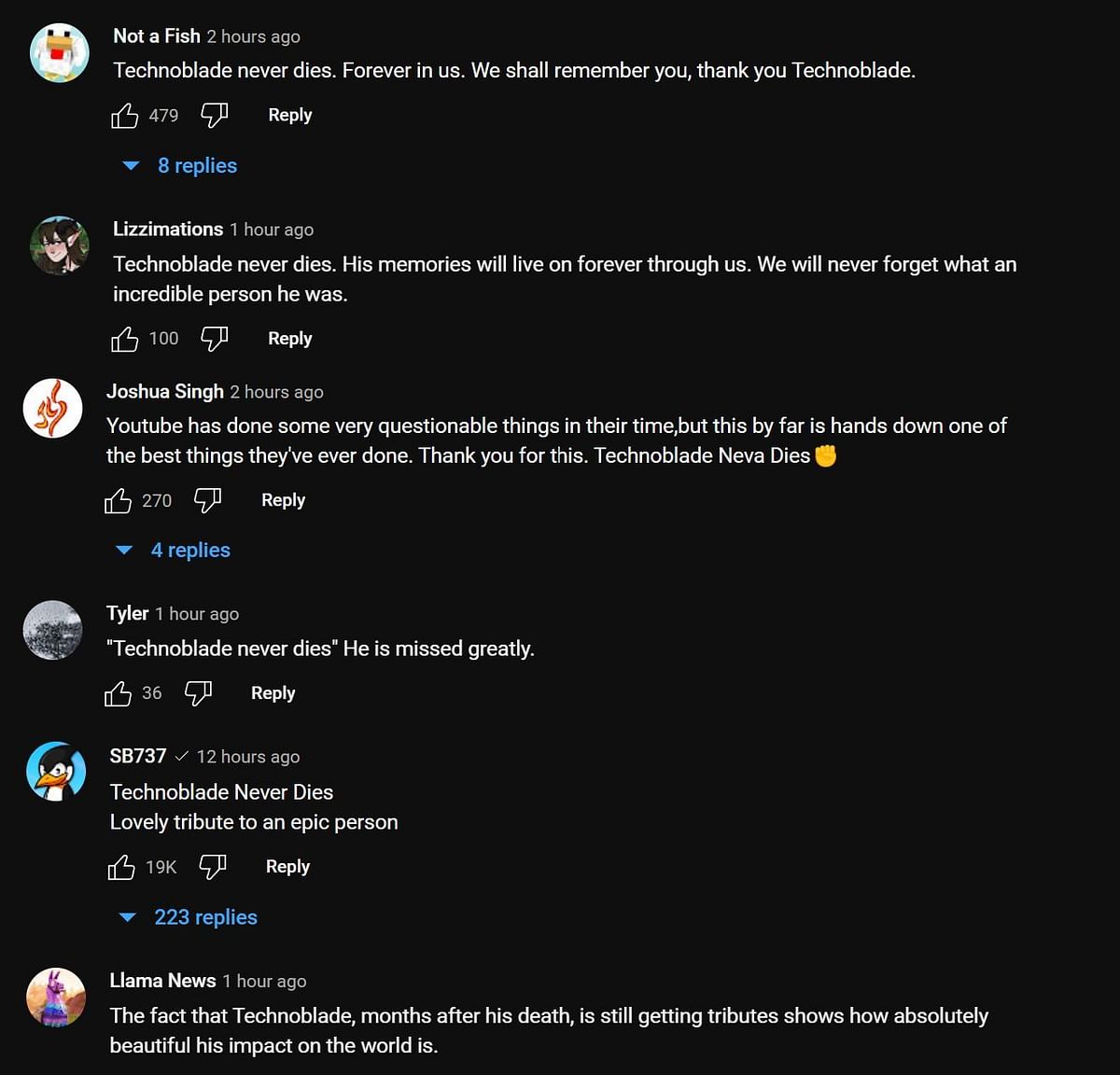Screen dimensions: 1120x1075
Task: Open Lizzimations profile picture
Action: [x=60, y=246]
